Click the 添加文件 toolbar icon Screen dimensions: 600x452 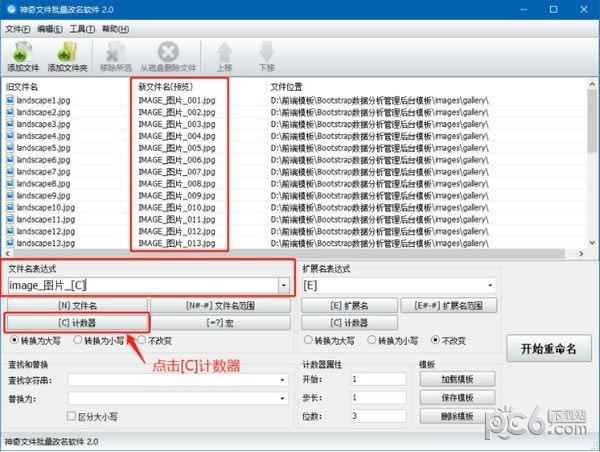click(23, 52)
